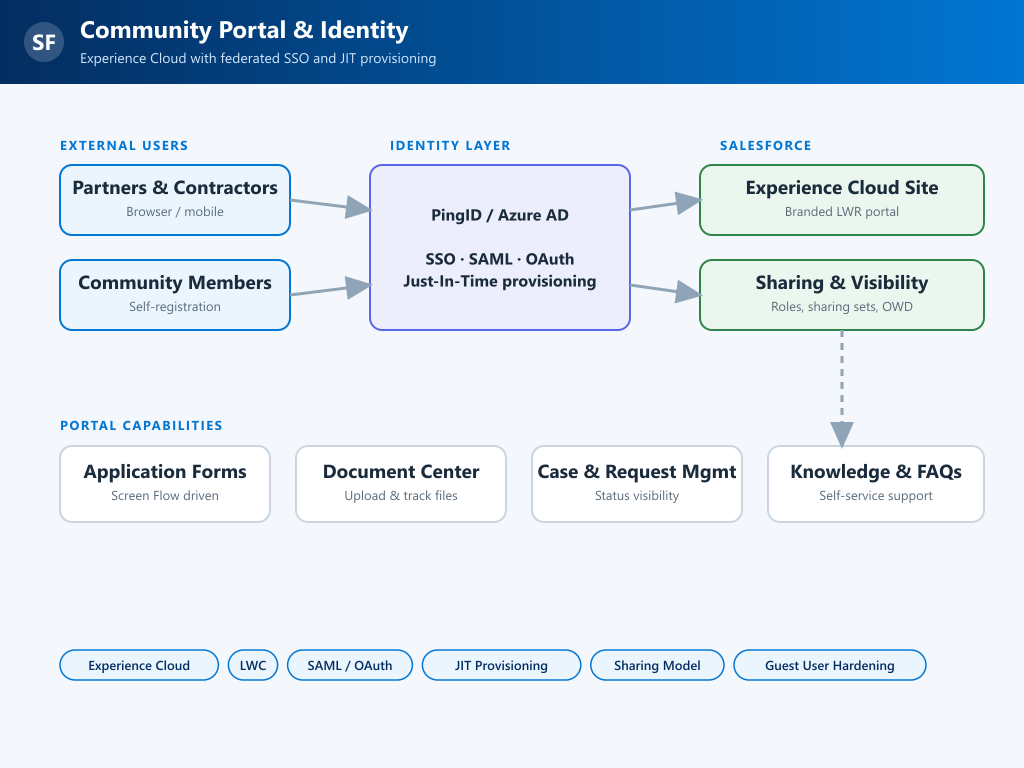The image size is (1024, 768).
Task: Click the LWC tag pill
Action: tap(253, 665)
